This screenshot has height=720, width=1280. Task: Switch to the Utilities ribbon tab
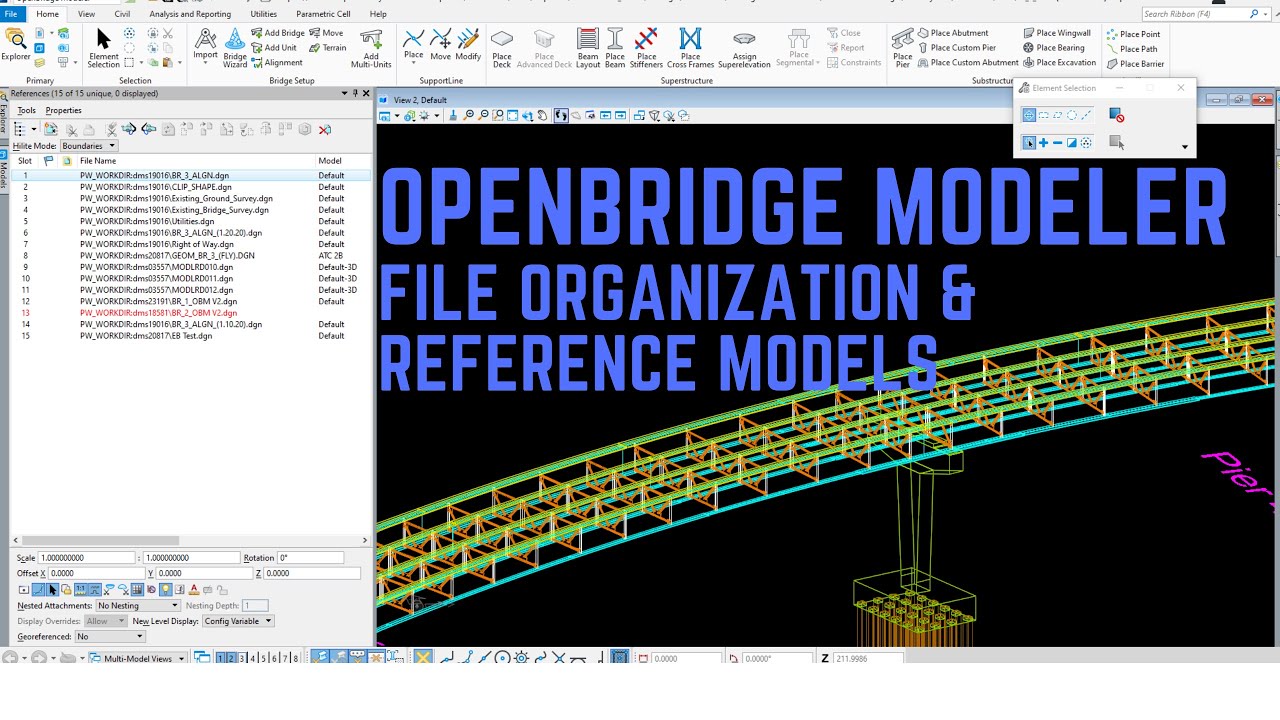(264, 14)
